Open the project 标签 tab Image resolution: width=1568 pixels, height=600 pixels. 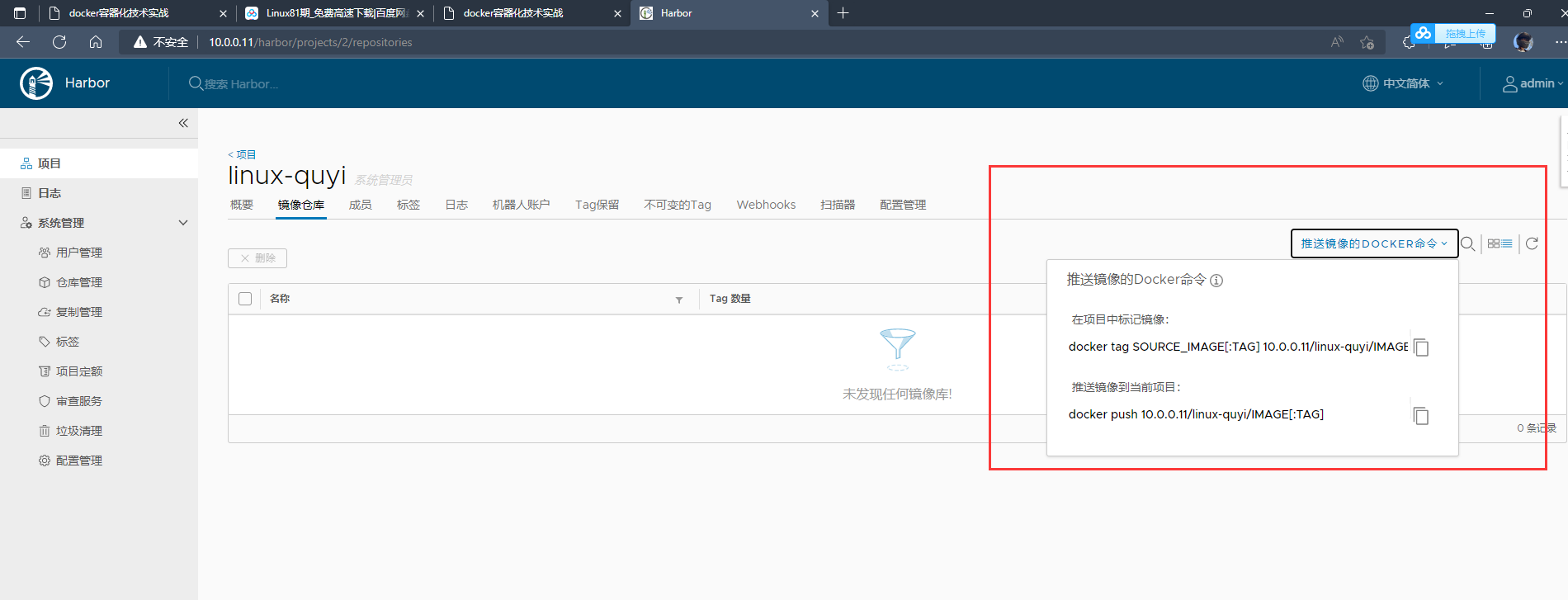[409, 205]
